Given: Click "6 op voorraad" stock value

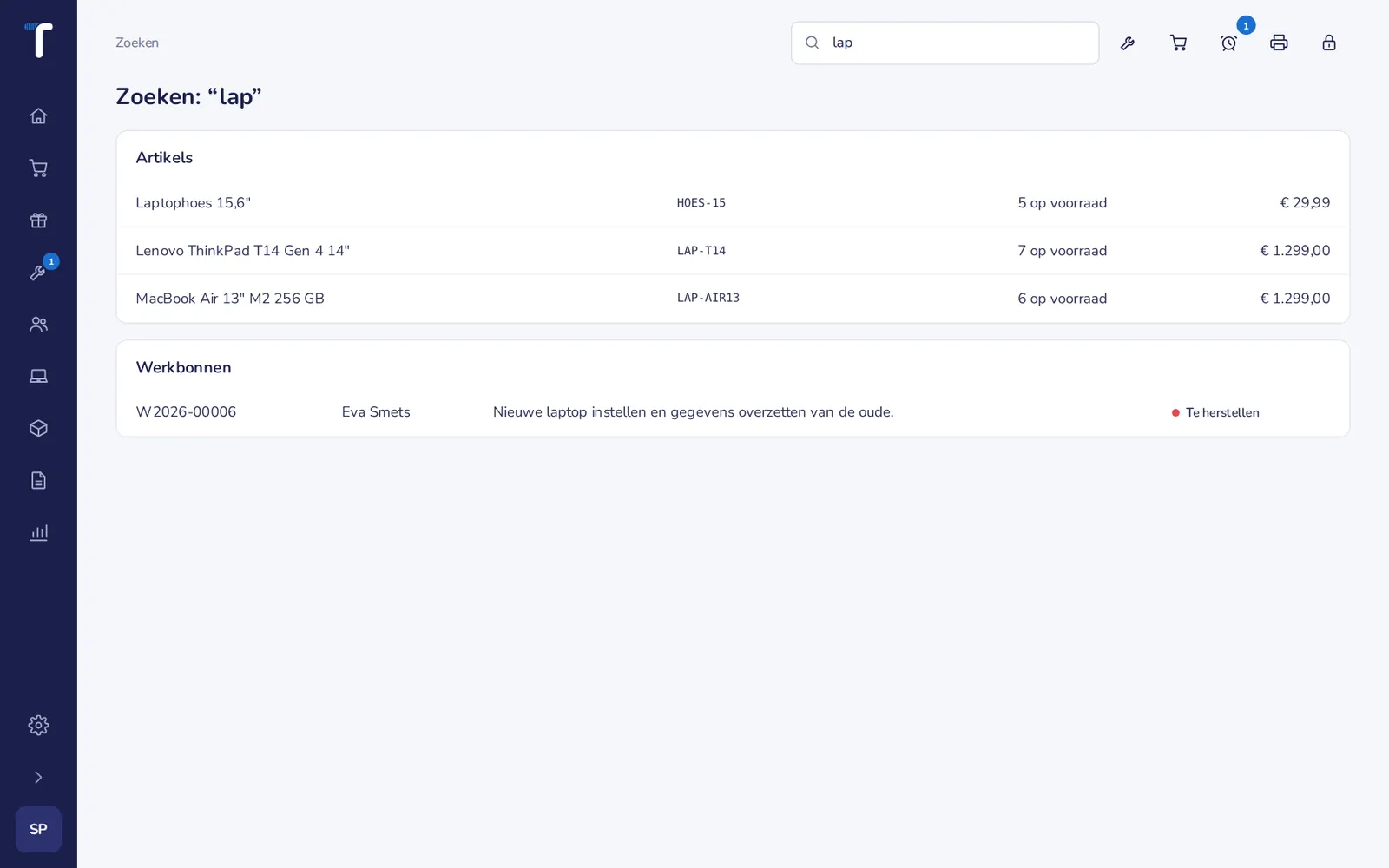Looking at the screenshot, I should [1063, 299].
